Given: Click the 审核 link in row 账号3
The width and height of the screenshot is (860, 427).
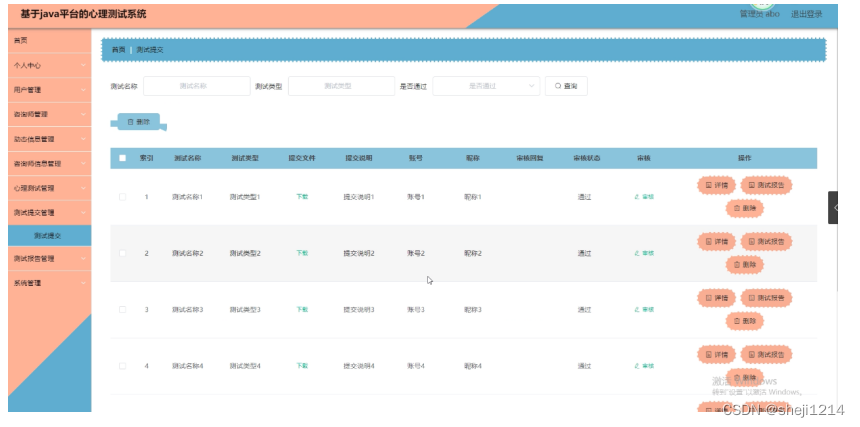Looking at the screenshot, I should (x=644, y=310).
